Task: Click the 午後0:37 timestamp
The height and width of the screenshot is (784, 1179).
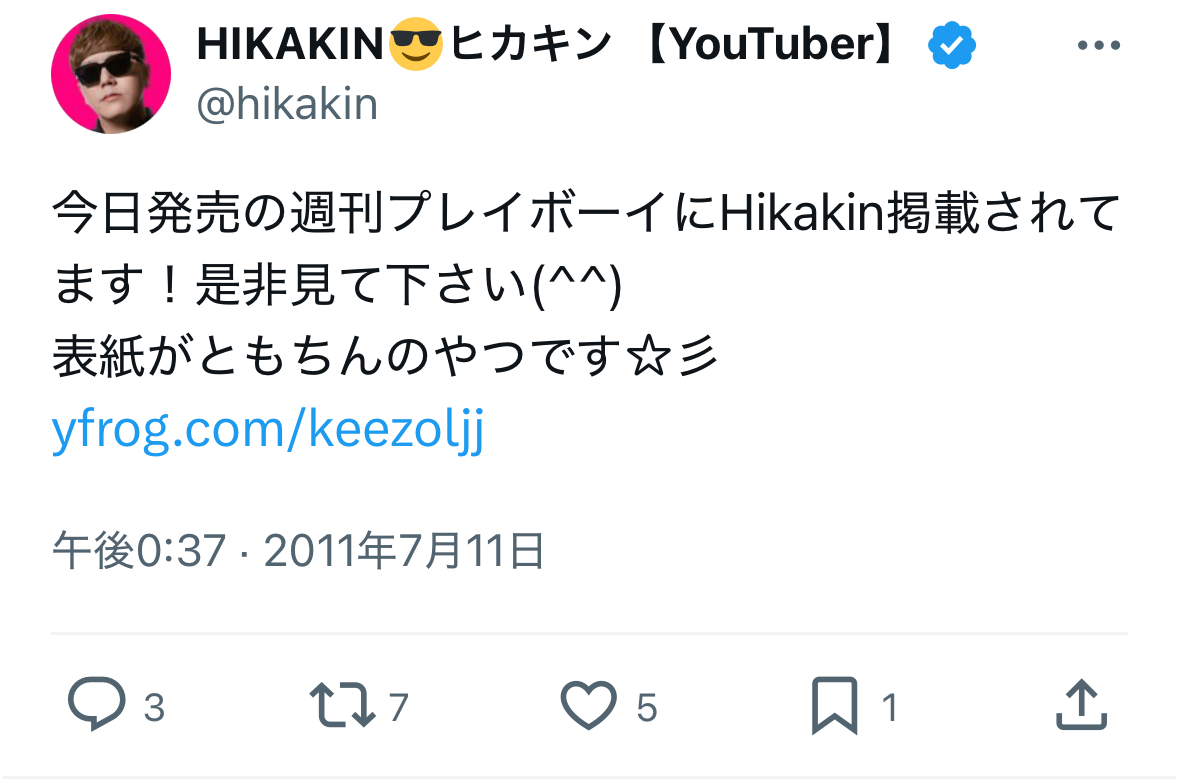Action: coord(139,551)
